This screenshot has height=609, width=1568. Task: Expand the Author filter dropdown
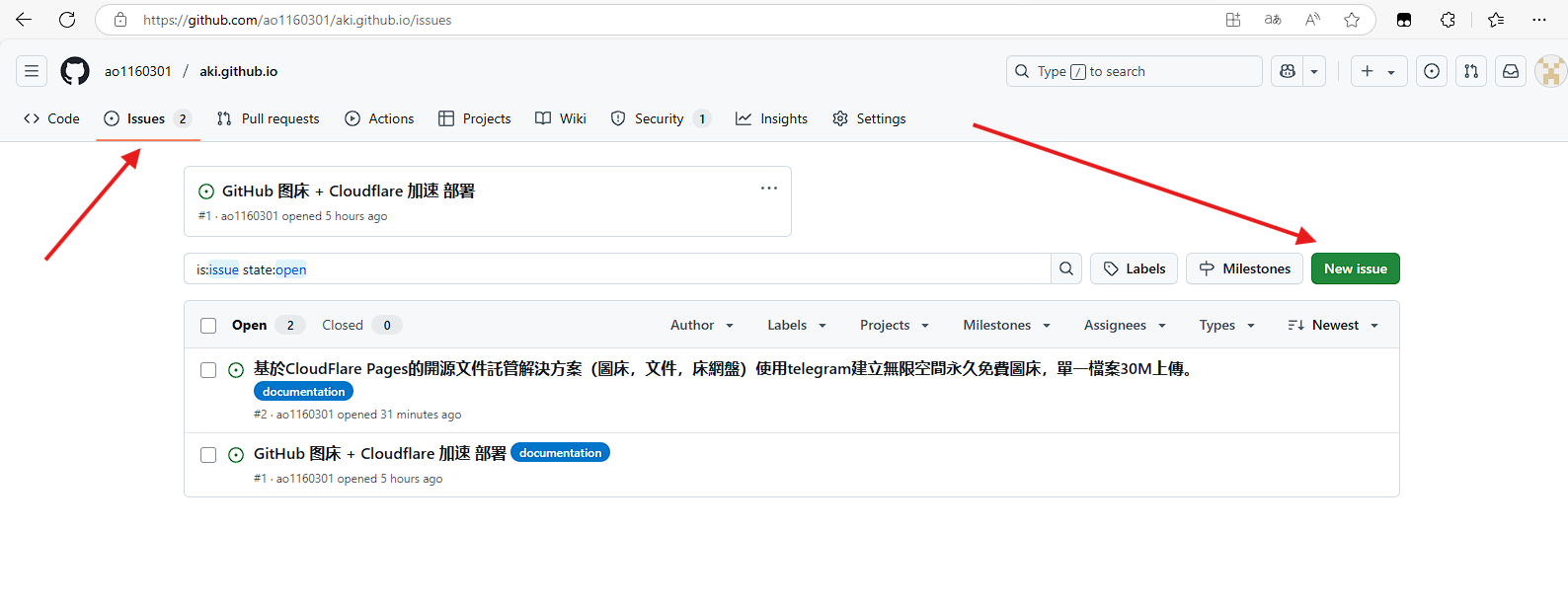(701, 325)
